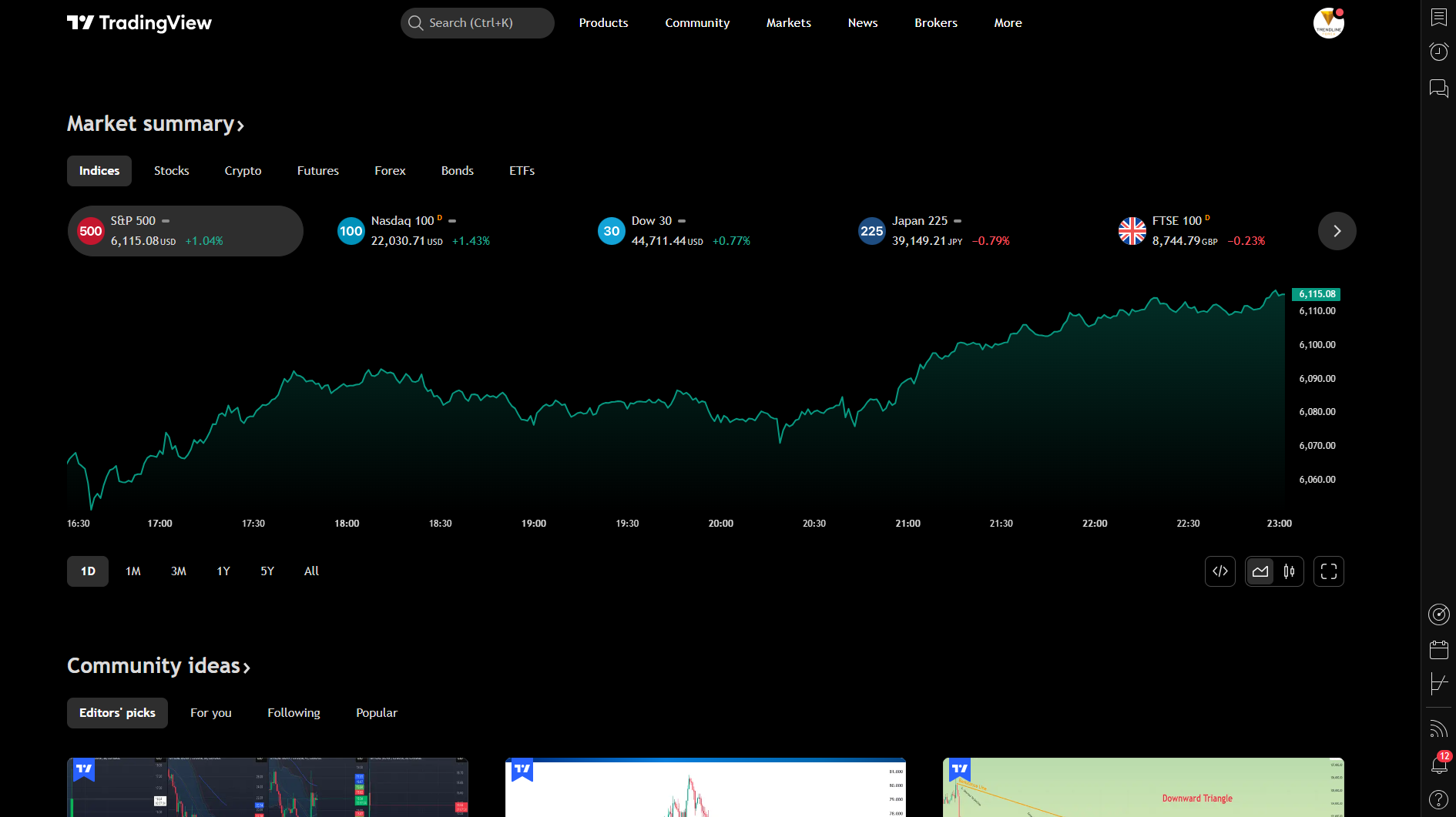This screenshot has width=1456, height=817.
Task: Open the economic calendar icon
Action: tap(1438, 649)
